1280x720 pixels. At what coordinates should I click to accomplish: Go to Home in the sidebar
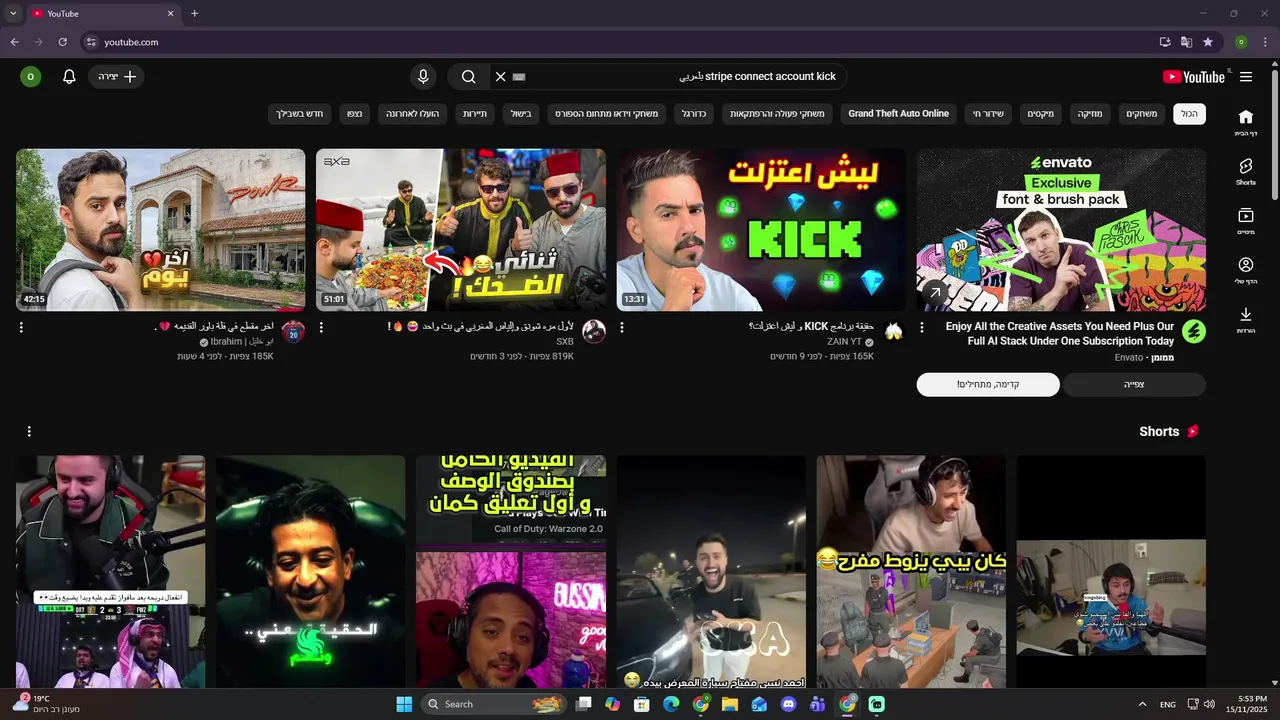(1246, 122)
